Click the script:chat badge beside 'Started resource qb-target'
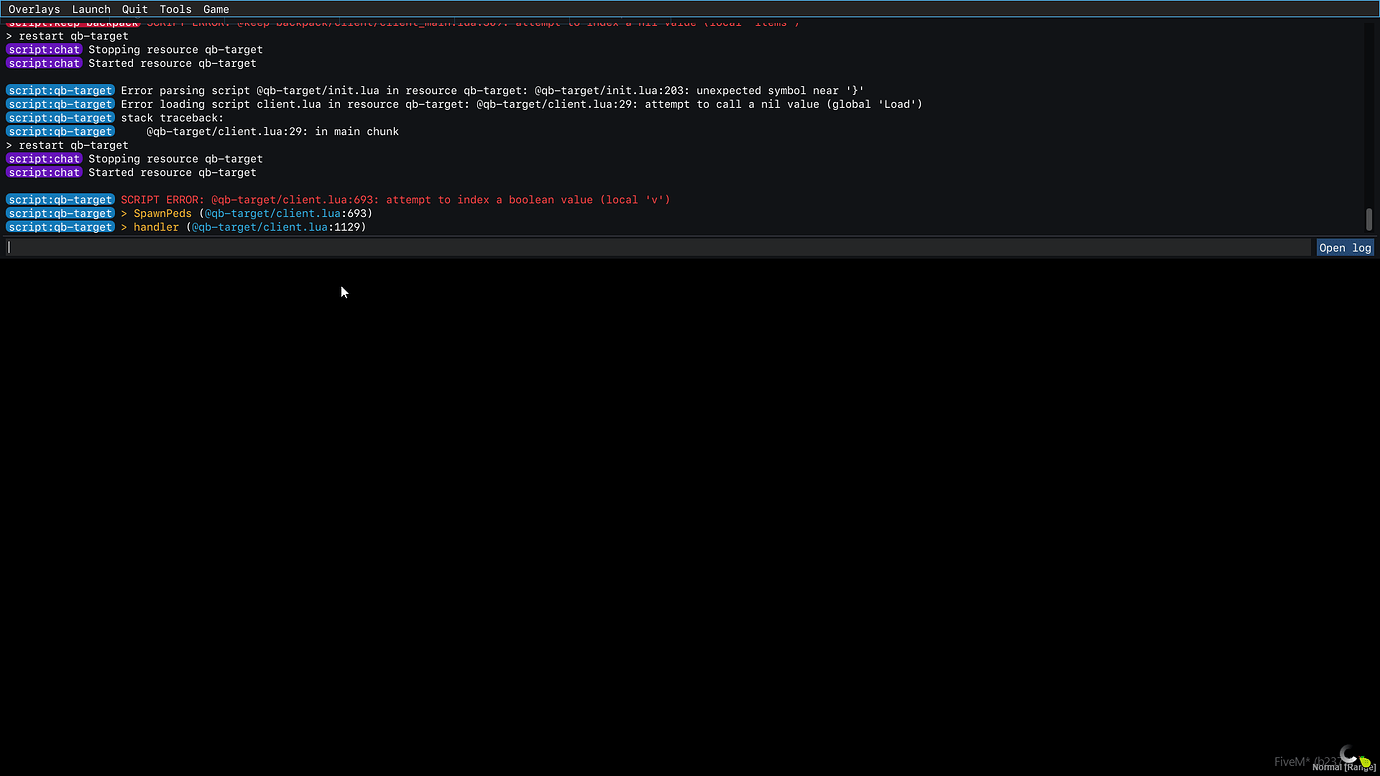Viewport: 1380px width, 776px height. (x=44, y=63)
